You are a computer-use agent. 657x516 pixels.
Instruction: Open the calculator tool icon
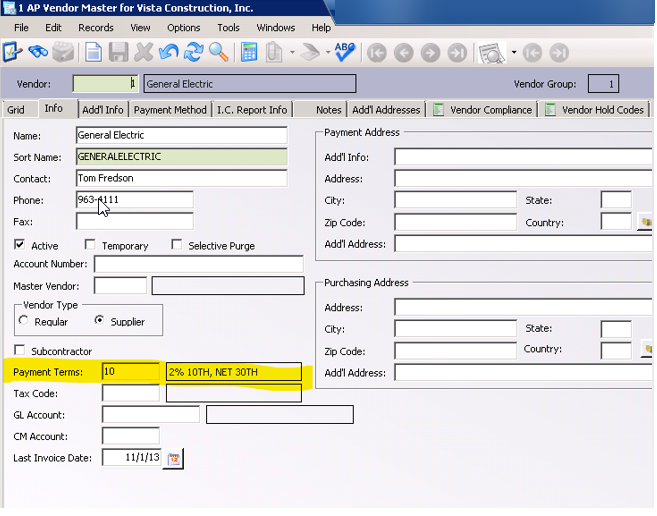tap(249, 52)
